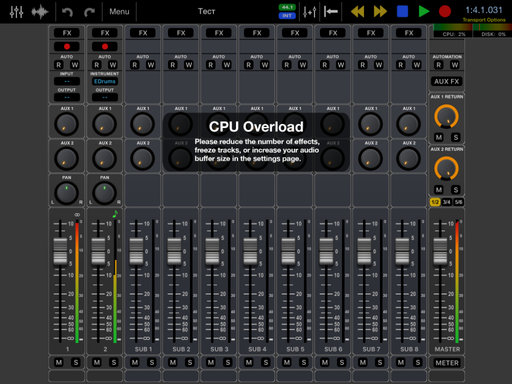The width and height of the screenshot is (512, 384).
Task: Click the AUX 1 knob of SUB 8
Action: tap(408, 124)
